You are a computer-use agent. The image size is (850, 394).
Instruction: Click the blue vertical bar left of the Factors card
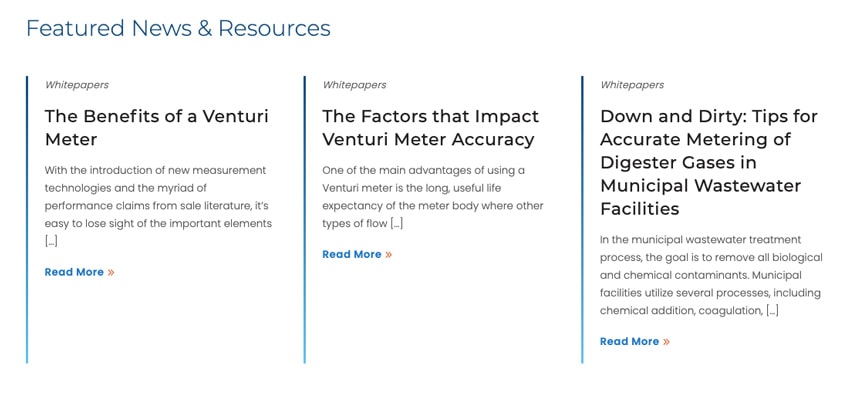point(305,219)
